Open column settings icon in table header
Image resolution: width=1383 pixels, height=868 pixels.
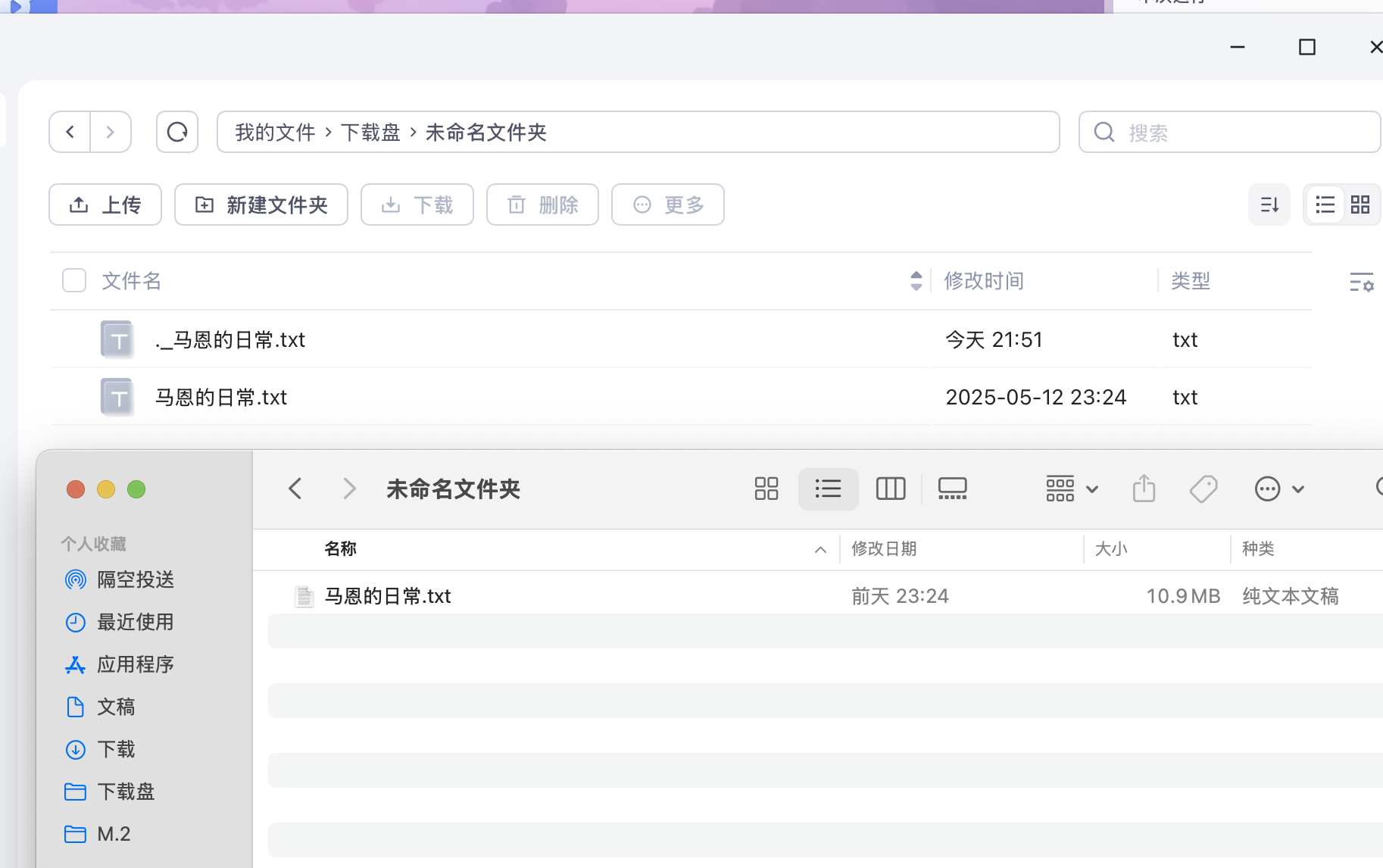pyautogui.click(x=1362, y=282)
